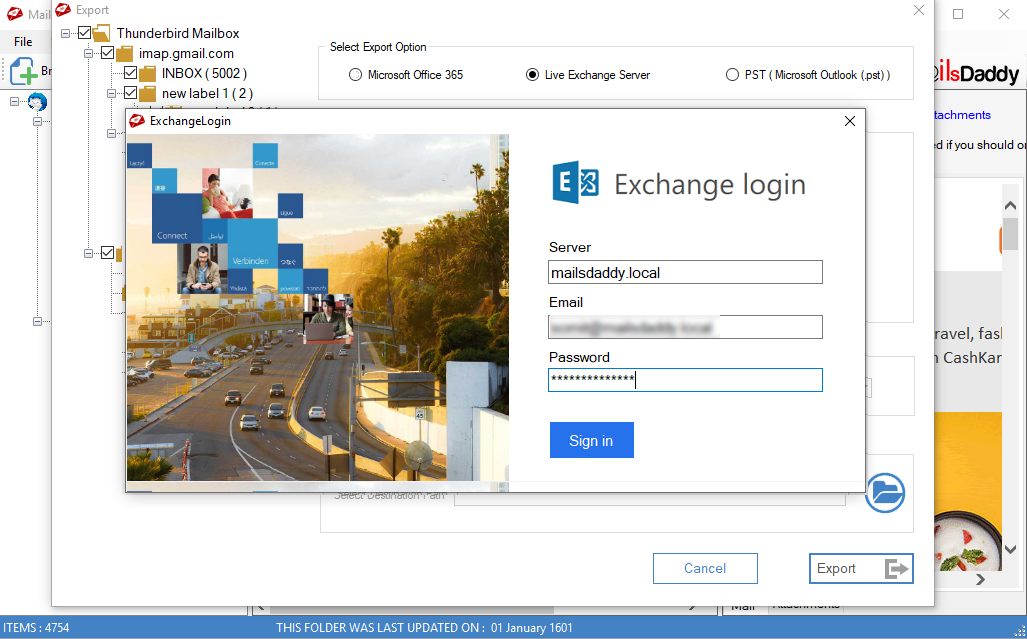This screenshot has width=1027, height=639.
Task: Click the ExchangeLogin dialog title icon
Action: pos(137,121)
